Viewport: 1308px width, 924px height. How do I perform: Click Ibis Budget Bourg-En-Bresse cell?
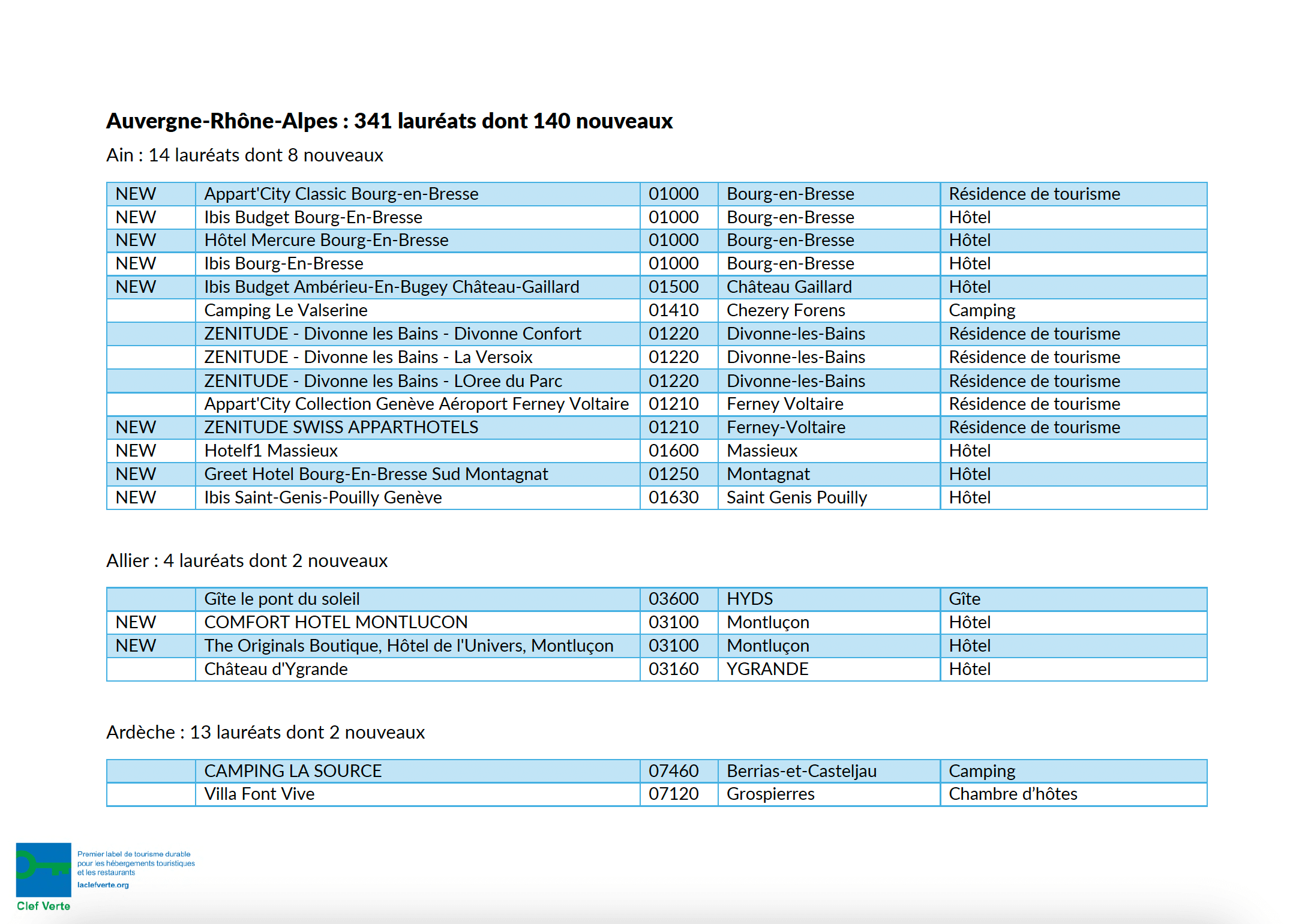tap(418, 217)
